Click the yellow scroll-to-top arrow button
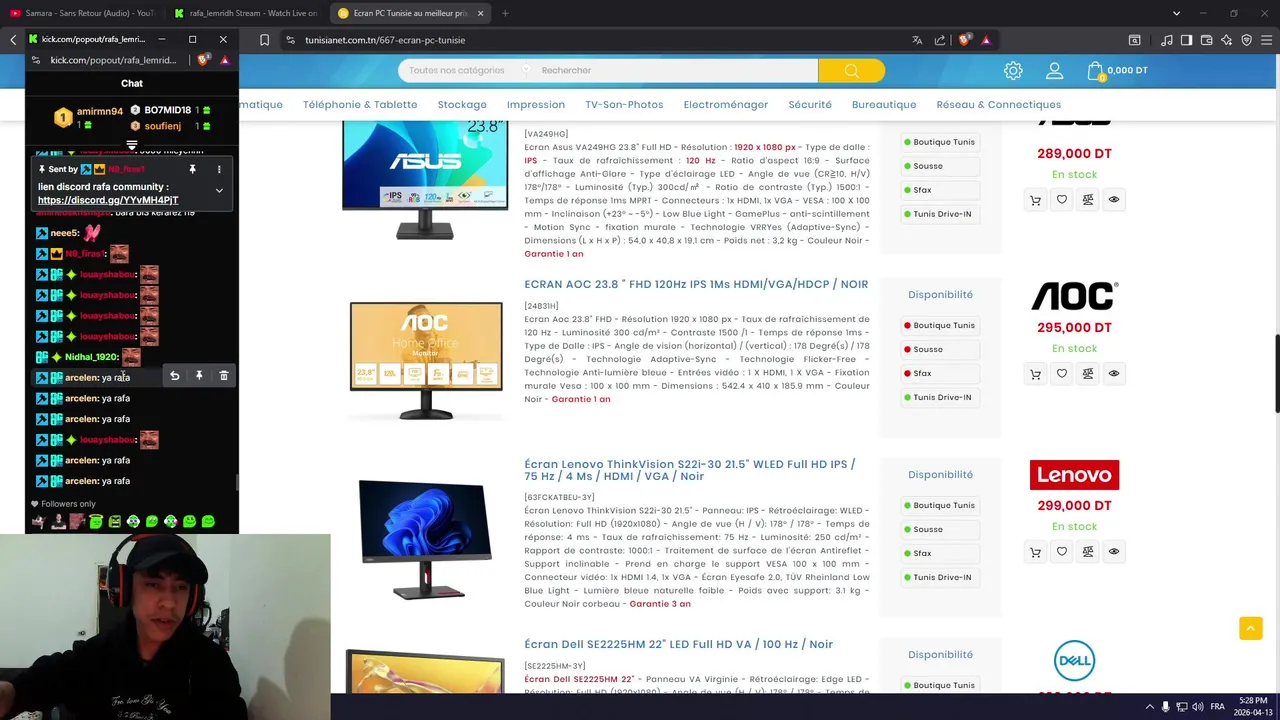Image resolution: width=1280 pixels, height=720 pixels. pos(1251,628)
